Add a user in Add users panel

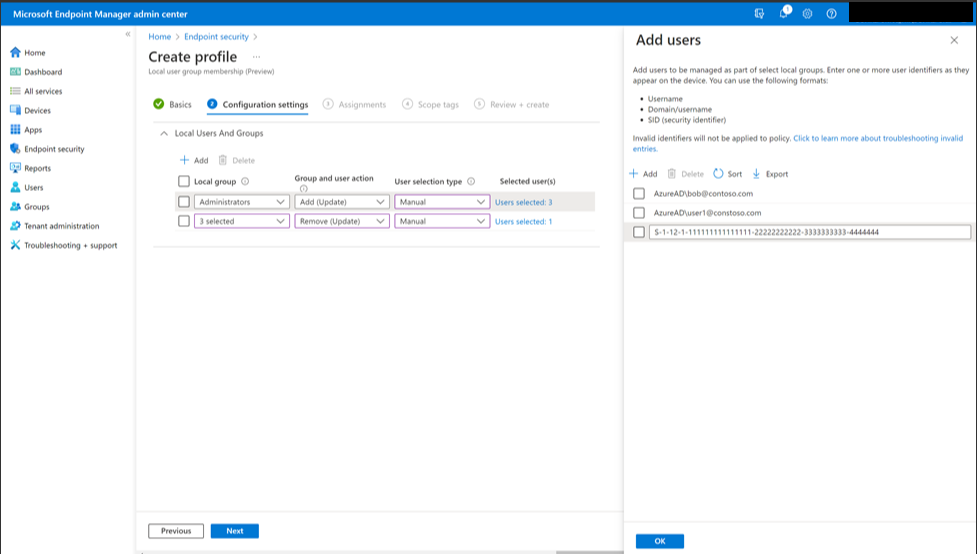click(x=644, y=174)
